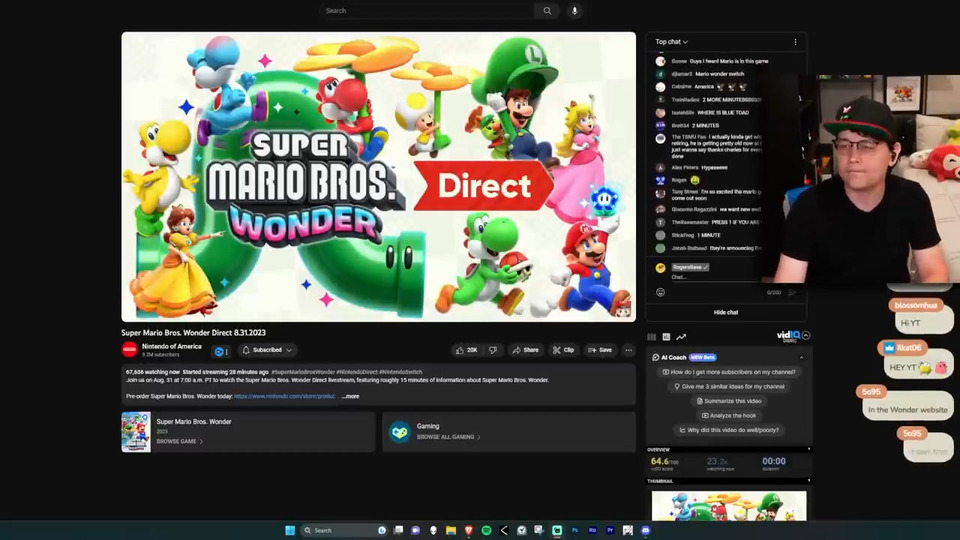Collapse the AI Coach section

(801, 358)
